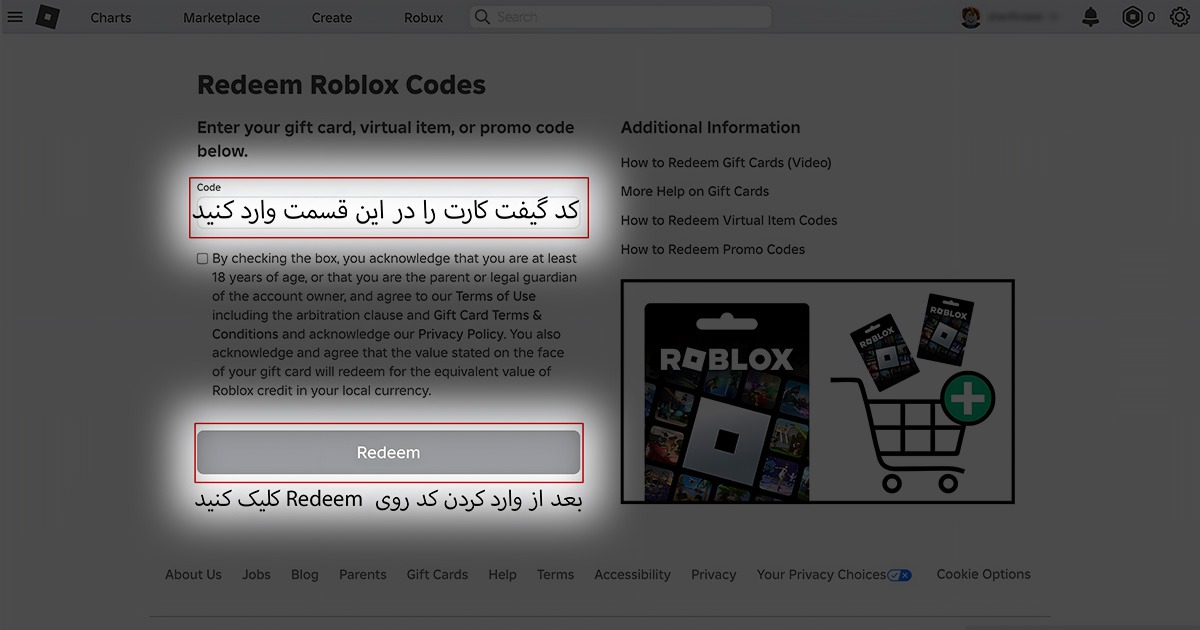Screen dimensions: 1200x630
Task: Click the About Us footer link
Action: (193, 574)
